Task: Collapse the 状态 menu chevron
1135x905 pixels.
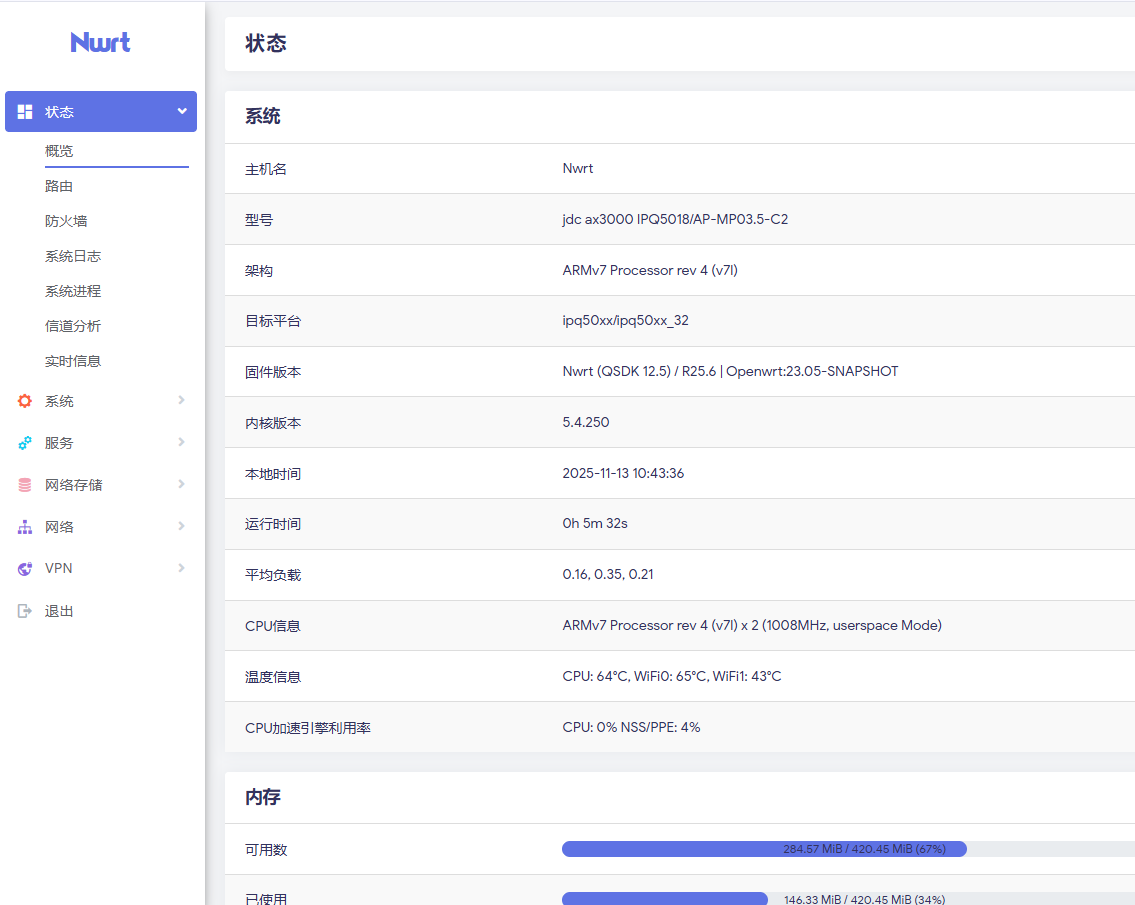Action: click(182, 111)
